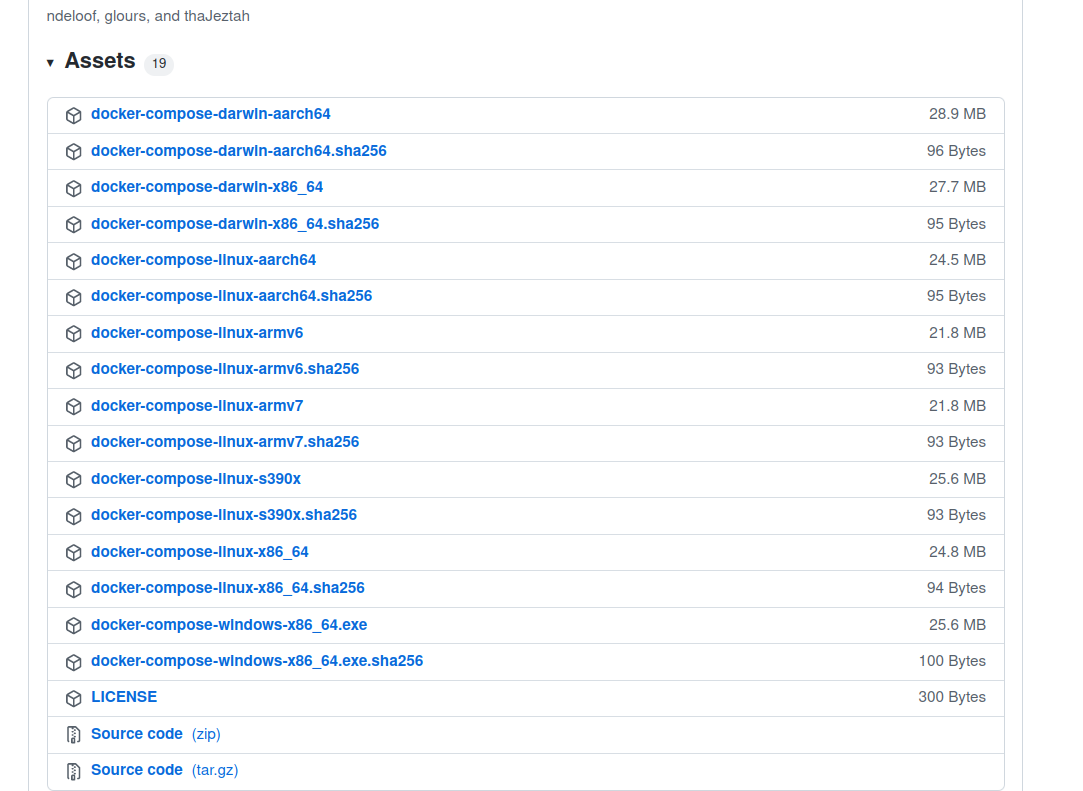Click the 94 Bytes size text

(x=956, y=588)
